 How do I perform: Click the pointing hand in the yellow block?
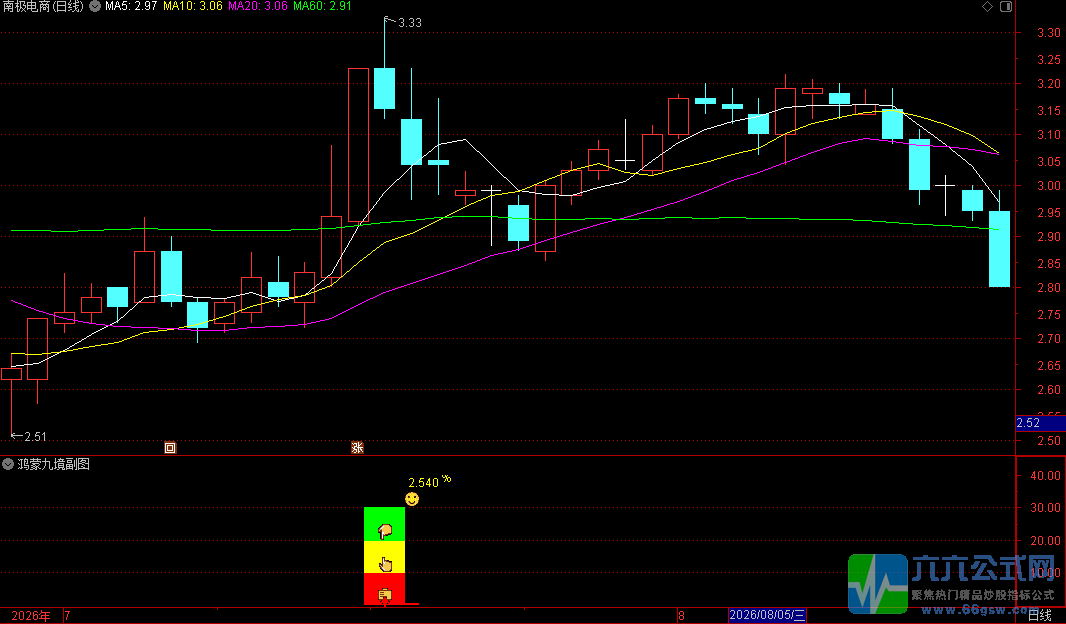point(385,564)
